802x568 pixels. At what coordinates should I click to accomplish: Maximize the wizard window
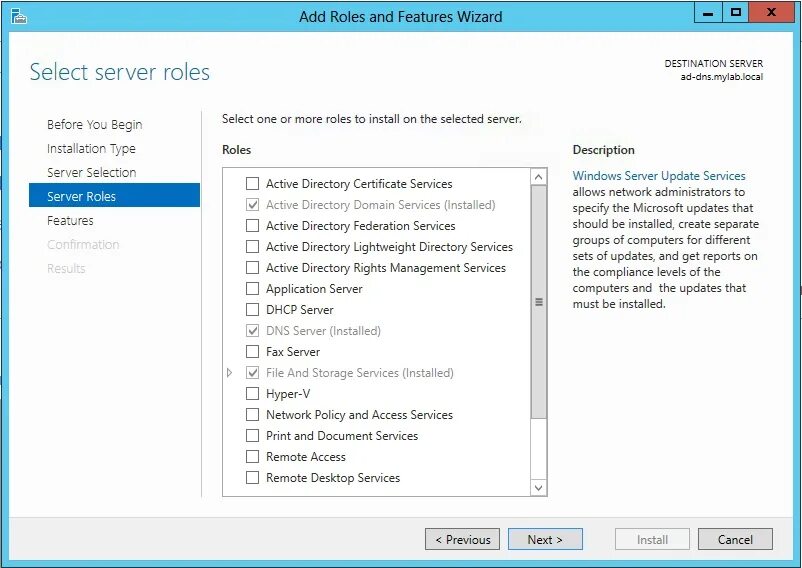[736, 13]
